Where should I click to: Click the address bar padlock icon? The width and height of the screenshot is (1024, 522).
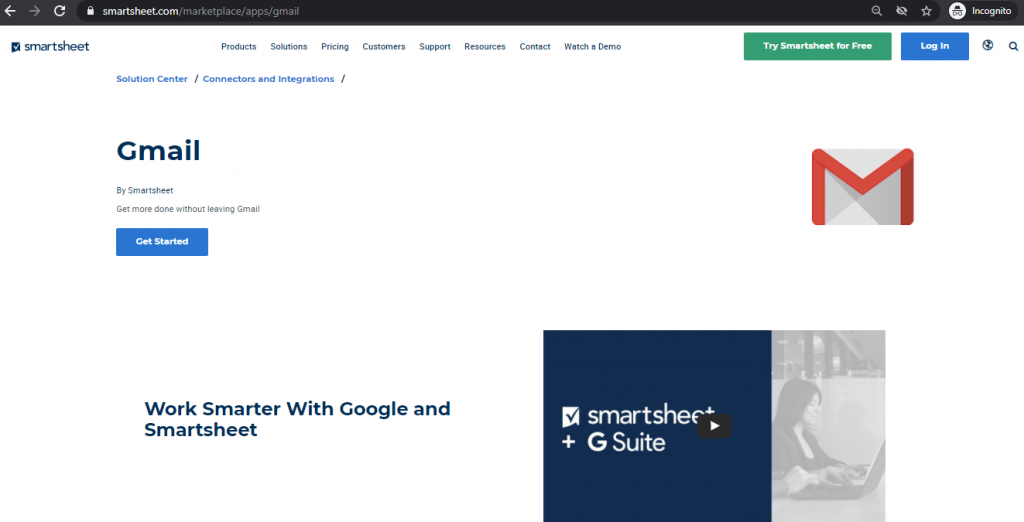(91, 11)
